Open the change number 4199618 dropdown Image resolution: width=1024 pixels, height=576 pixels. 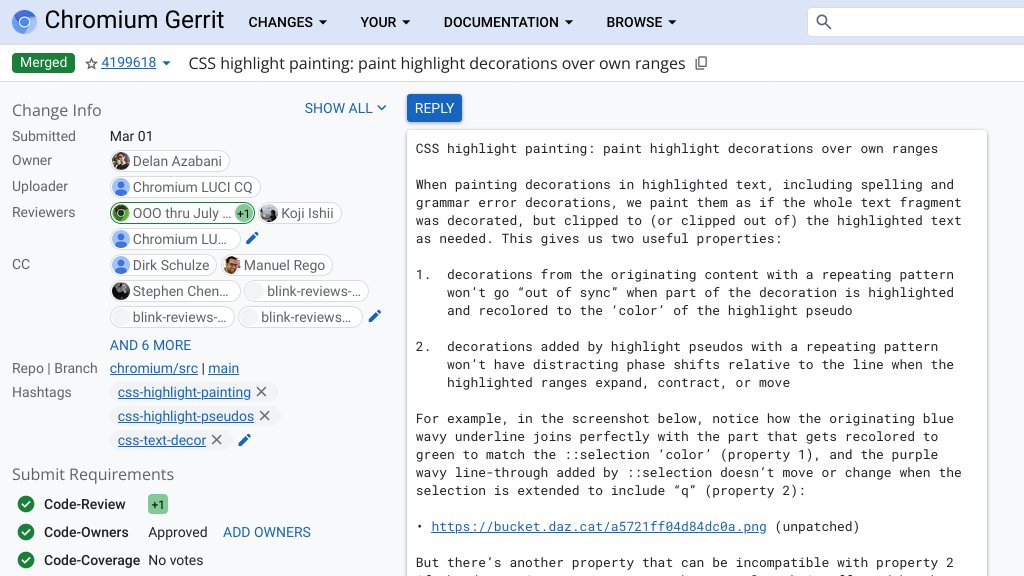coord(166,63)
